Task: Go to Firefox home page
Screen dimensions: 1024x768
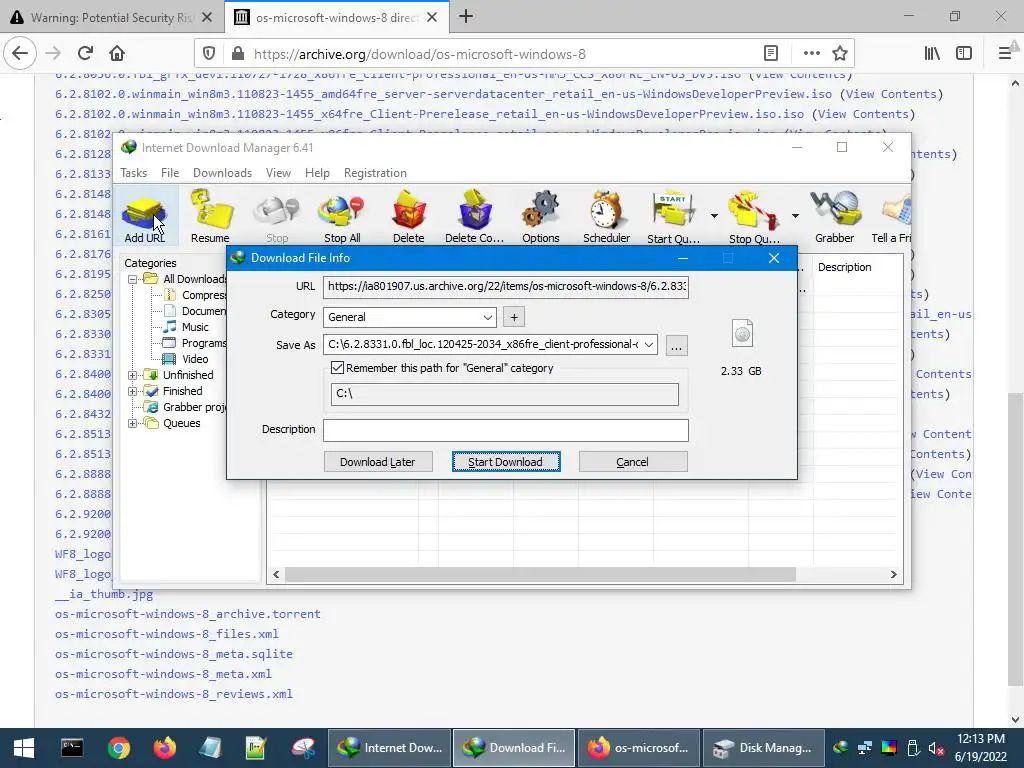Action: (x=117, y=54)
